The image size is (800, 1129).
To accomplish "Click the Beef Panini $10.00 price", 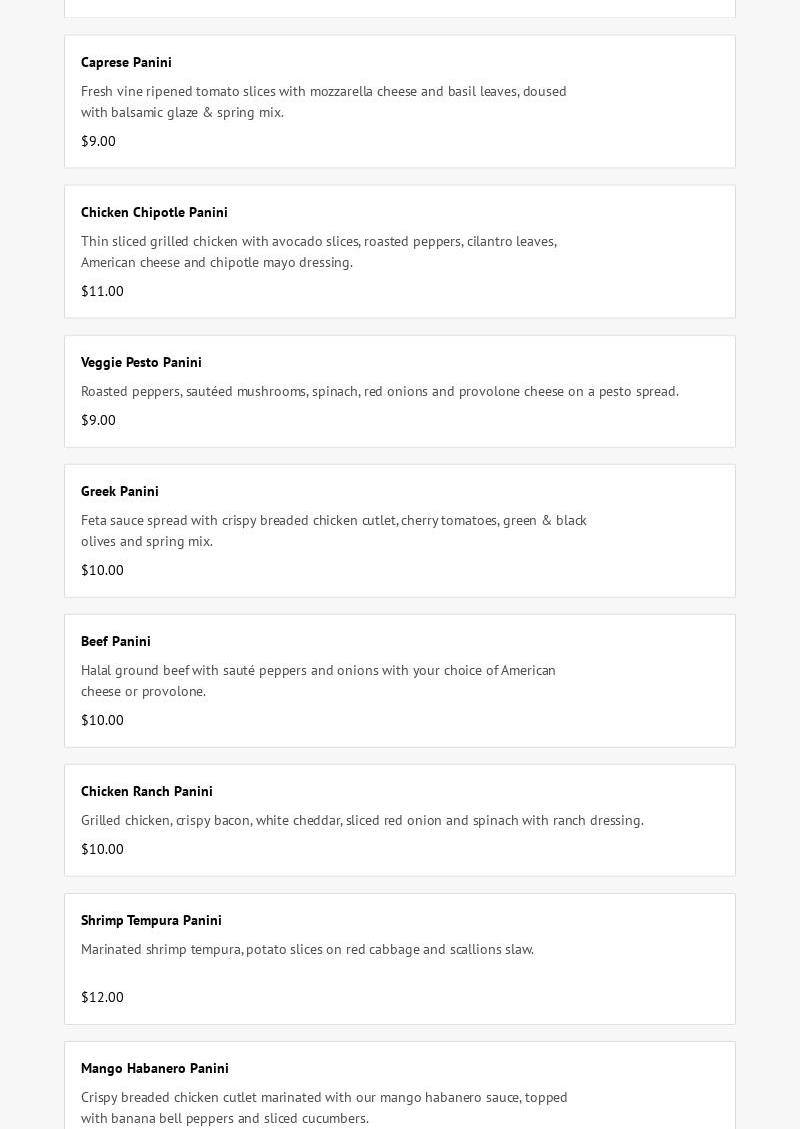I will (x=102, y=720).
